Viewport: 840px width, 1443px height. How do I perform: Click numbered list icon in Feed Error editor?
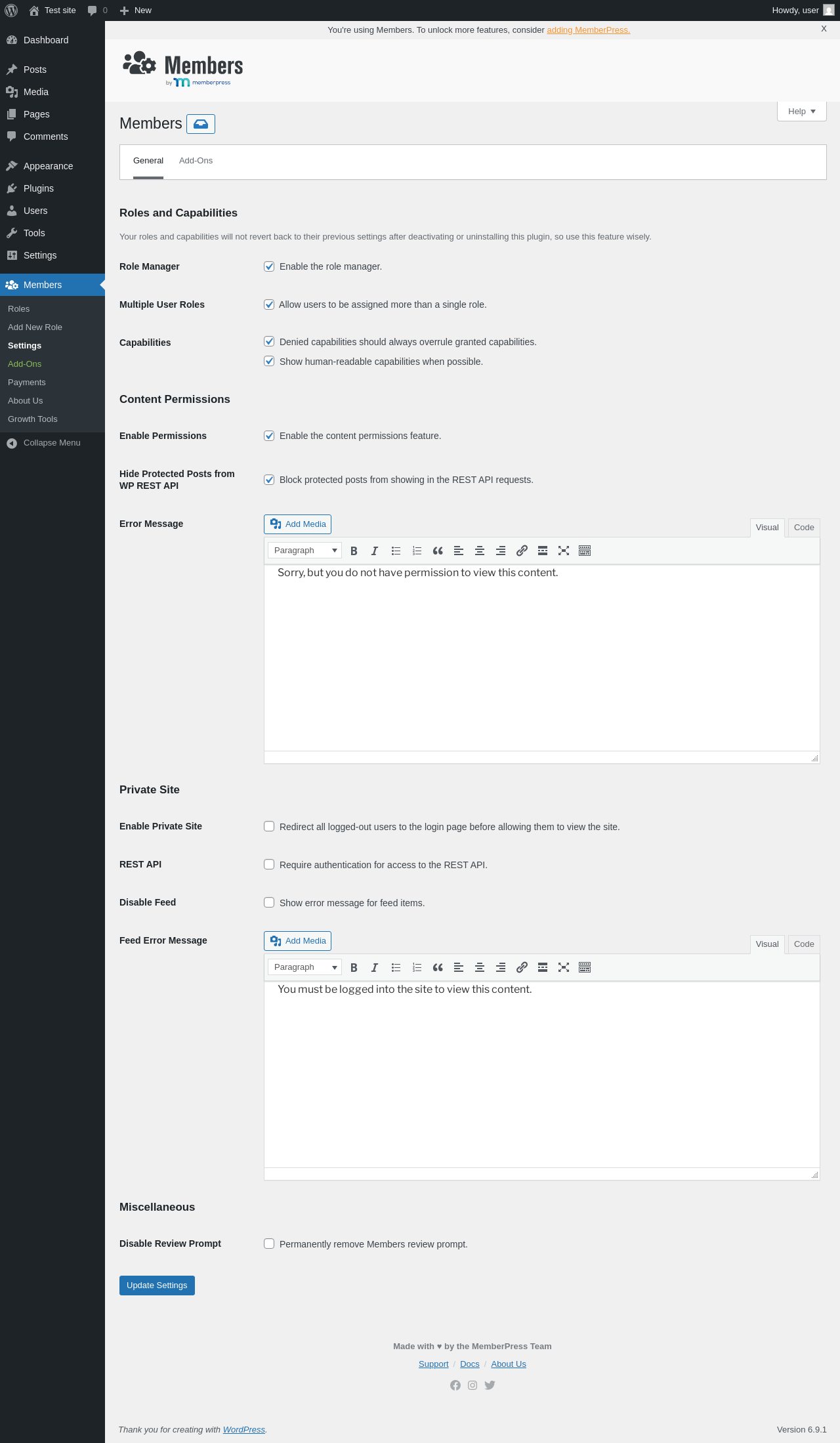(417, 968)
